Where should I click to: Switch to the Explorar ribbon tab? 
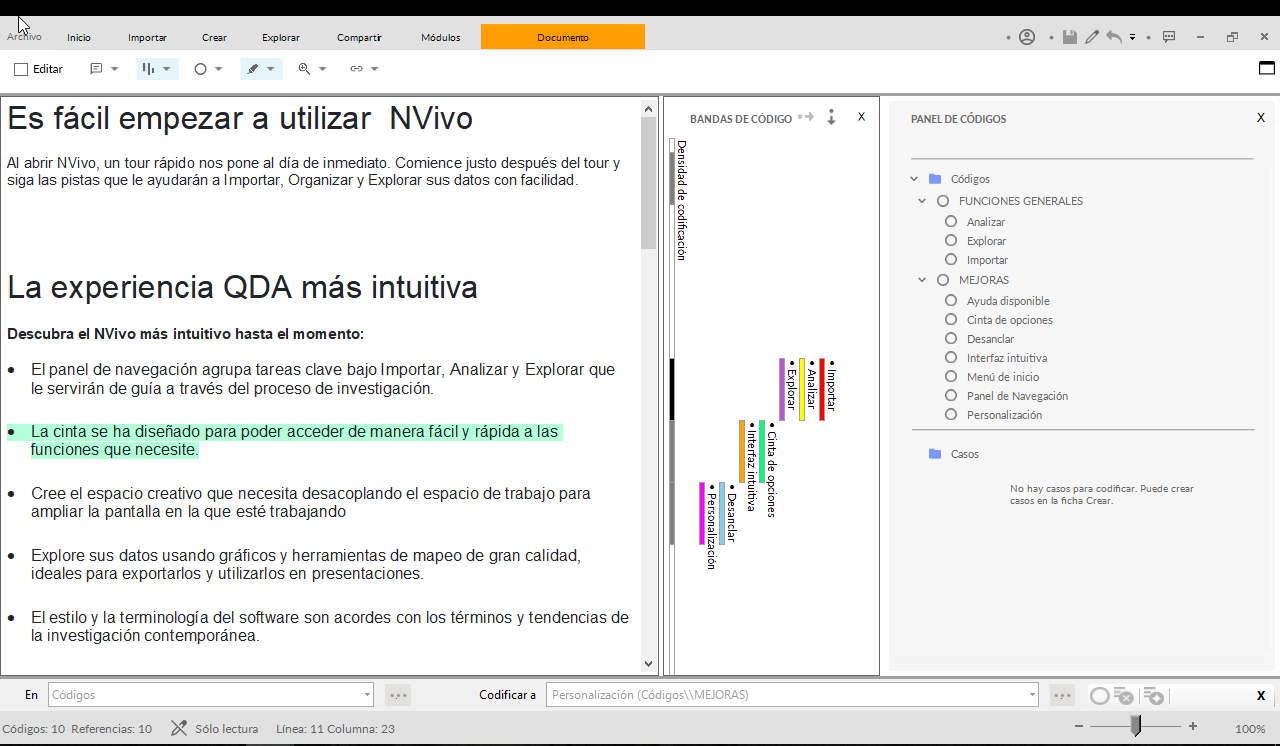[281, 38]
